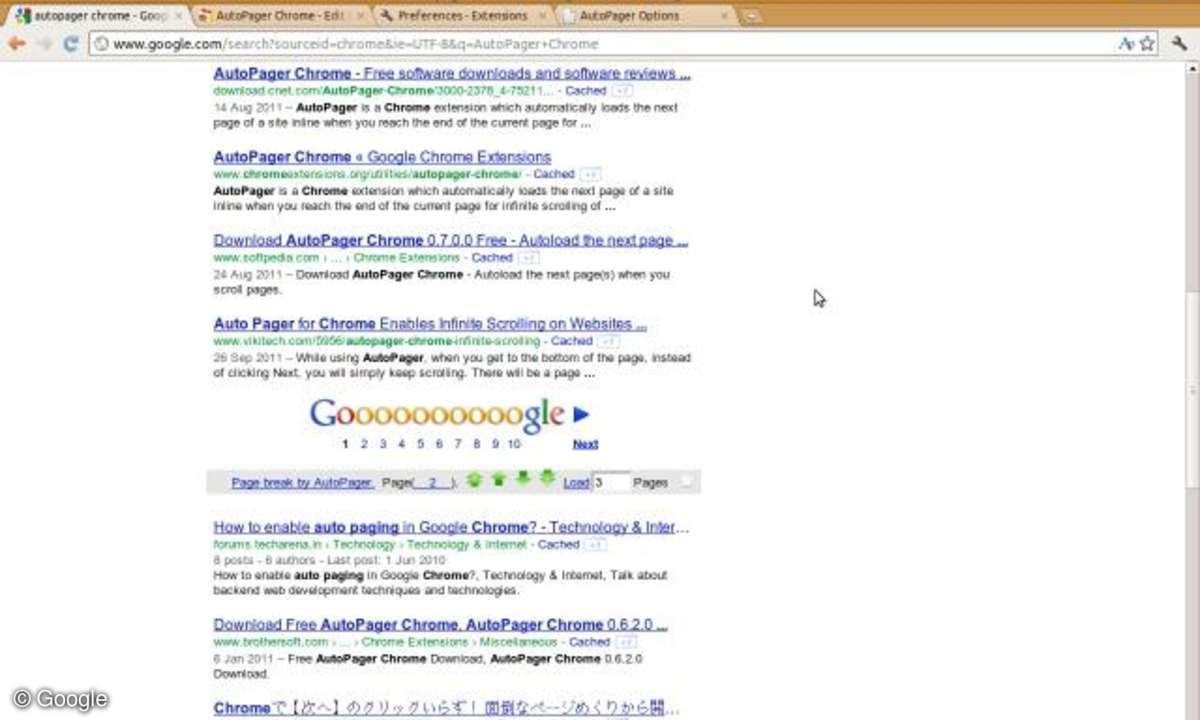1200x720 pixels.
Task: Click the single green up arrow in AutoPager bar
Action: click(498, 480)
